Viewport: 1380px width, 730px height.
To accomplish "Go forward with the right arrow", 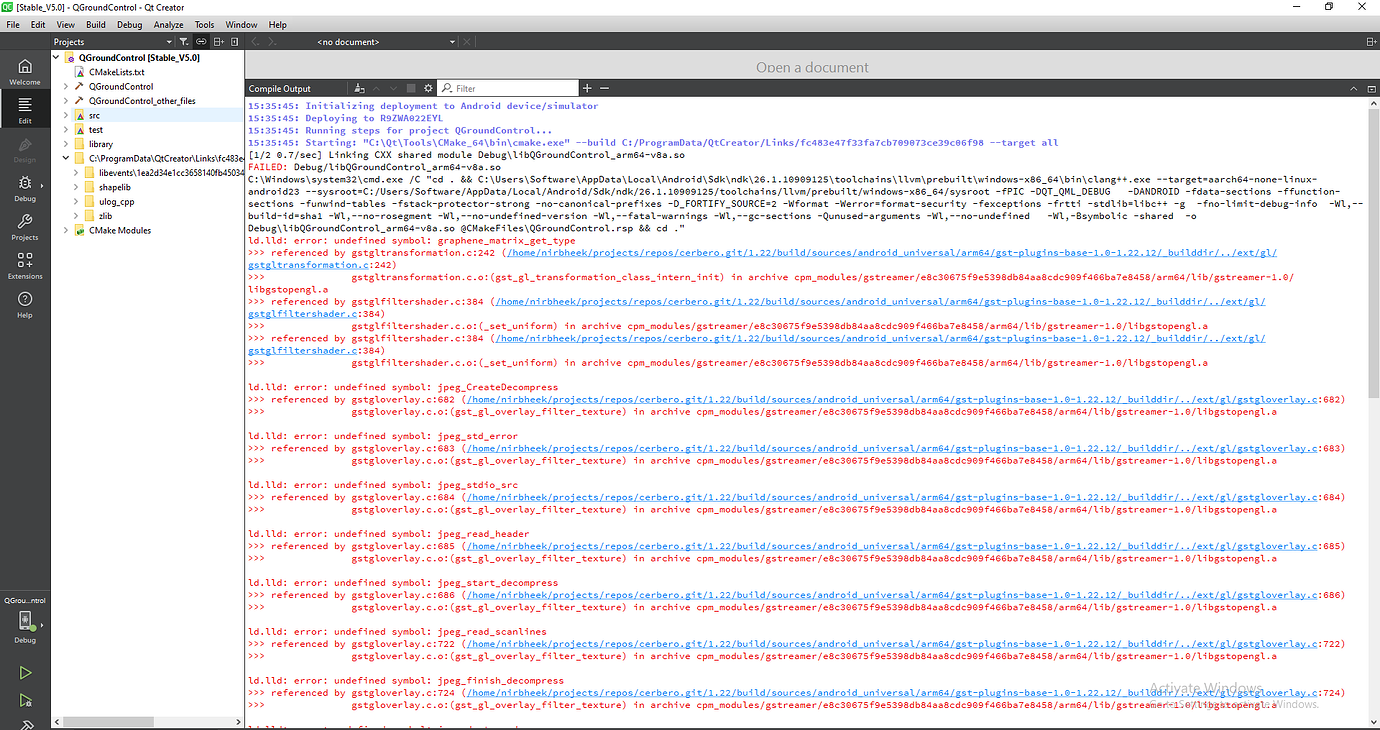I will point(273,42).
